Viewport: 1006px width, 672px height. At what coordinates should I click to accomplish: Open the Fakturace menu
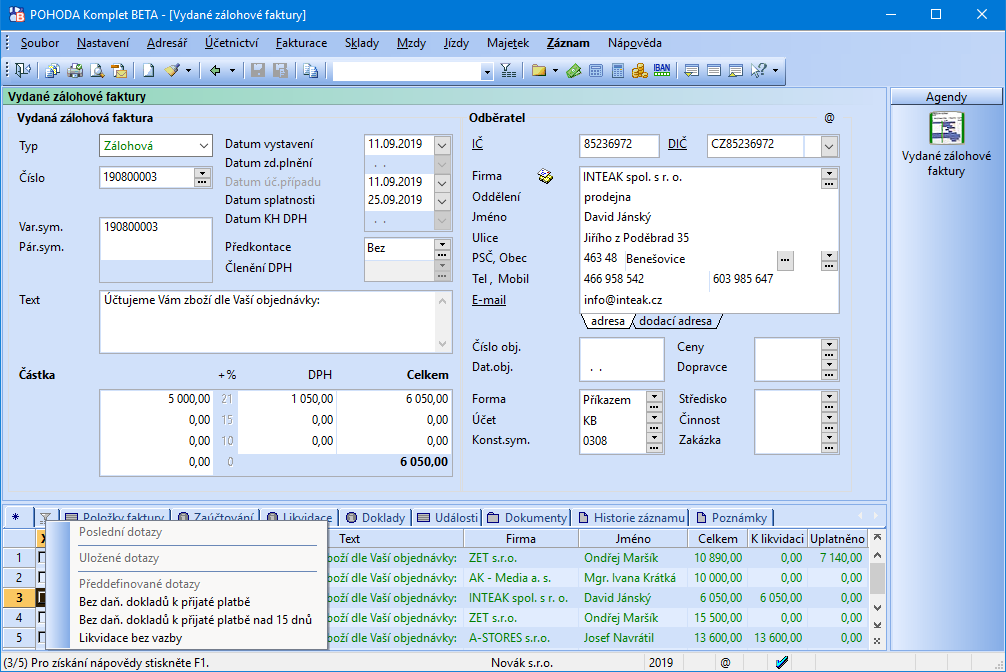click(x=301, y=43)
